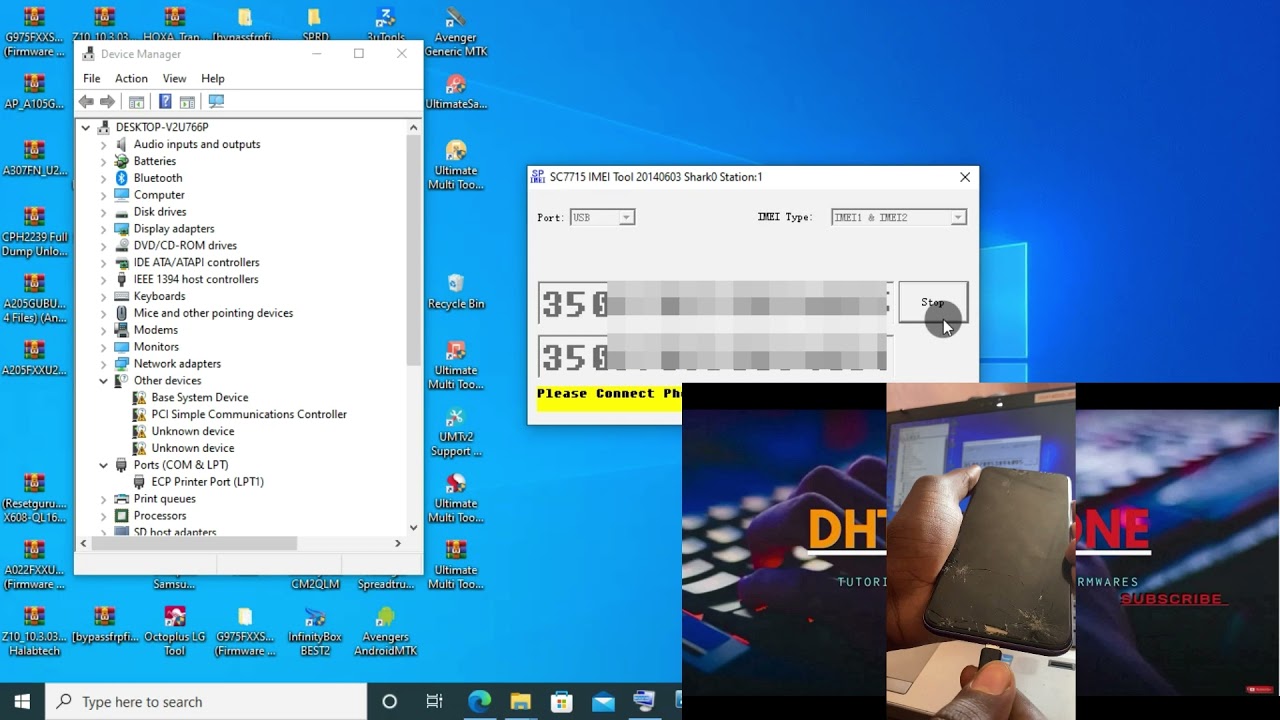
Task: Select Mice and other pointing devices item
Action: coord(213,313)
